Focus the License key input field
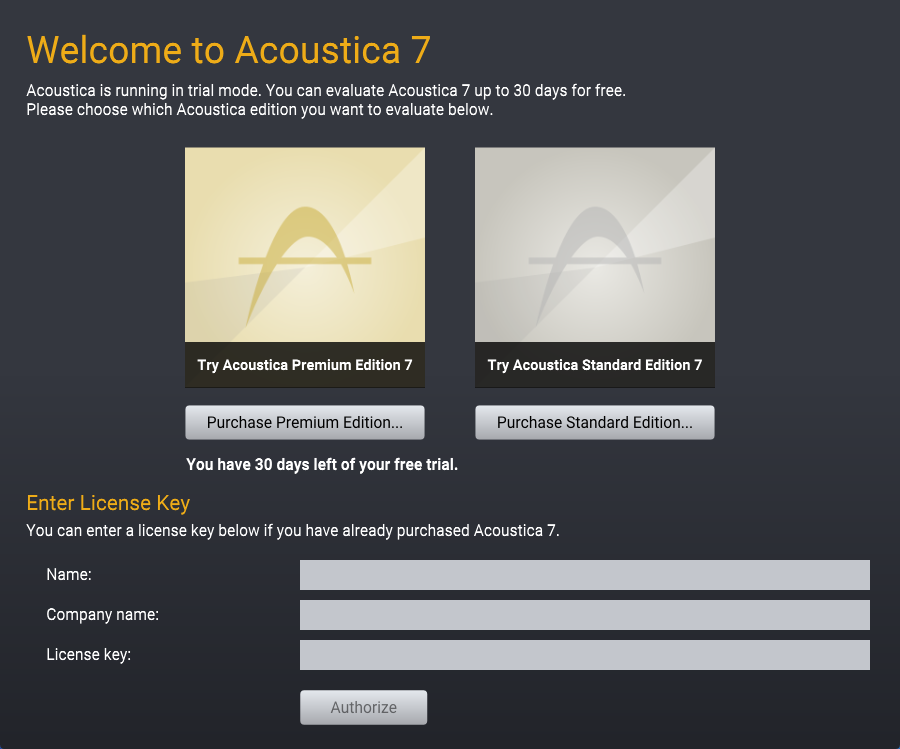The width and height of the screenshot is (900, 749). pos(585,655)
